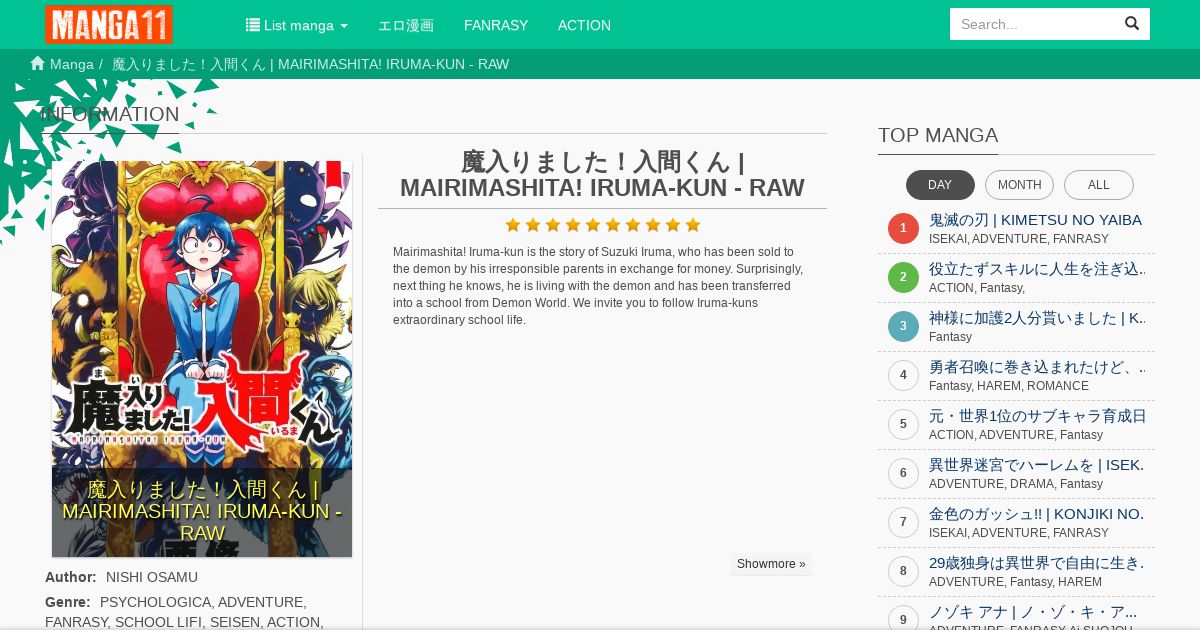Open the Manga breadcrumb link

tap(72, 64)
